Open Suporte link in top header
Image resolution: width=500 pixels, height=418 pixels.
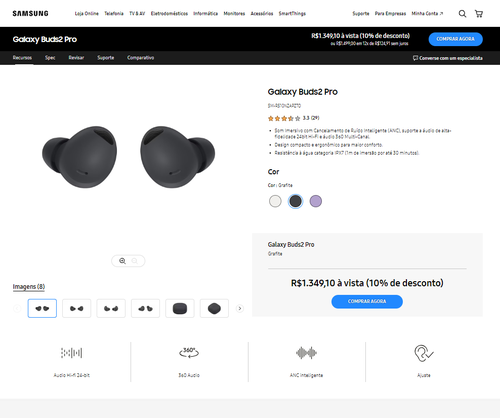[x=361, y=14]
